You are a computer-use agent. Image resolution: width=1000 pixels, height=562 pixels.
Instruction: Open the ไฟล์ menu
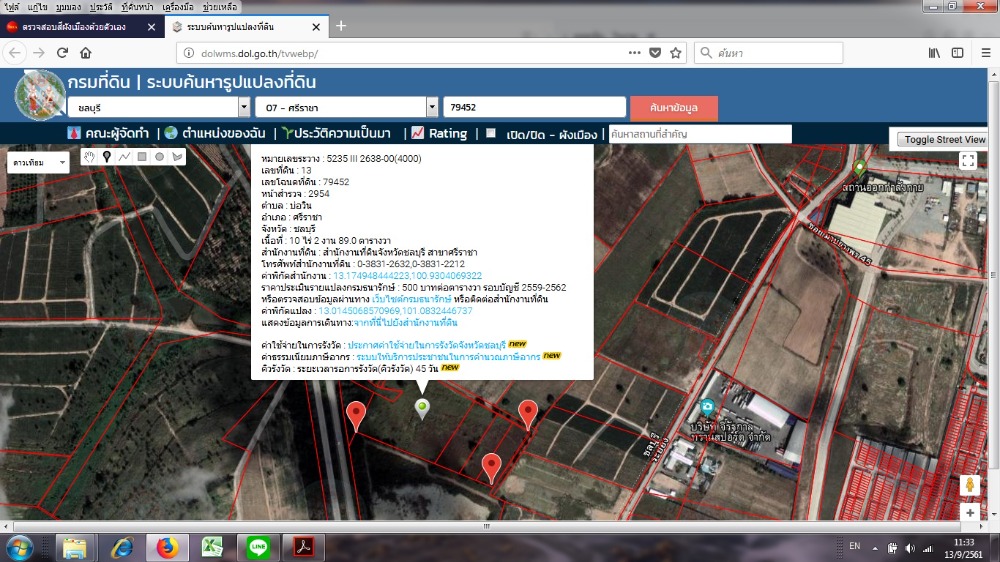pos(11,7)
